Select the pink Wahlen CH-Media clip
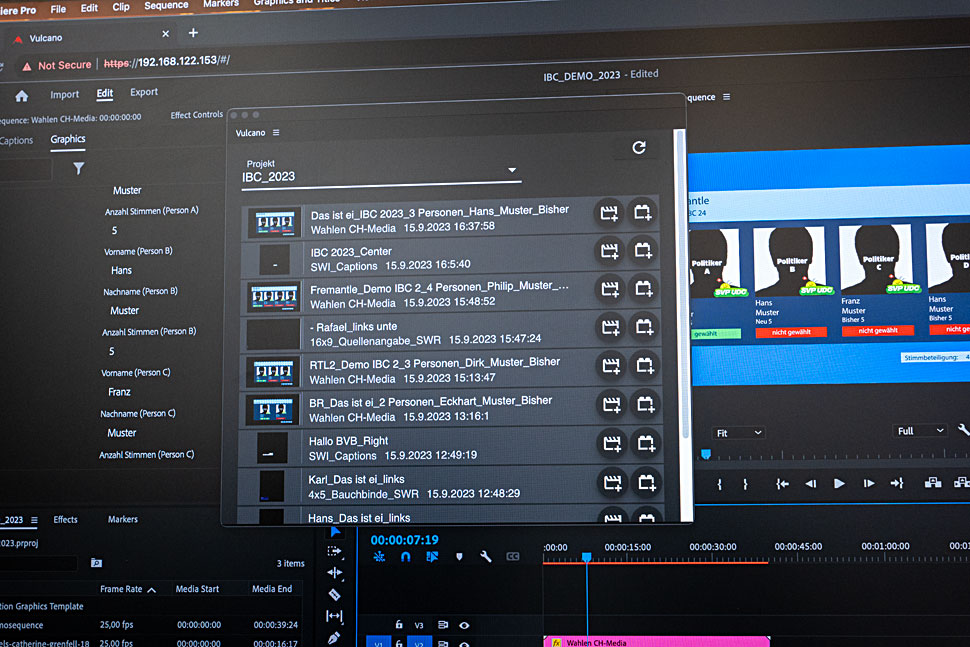Viewport: 970px width, 647px height. point(656,642)
